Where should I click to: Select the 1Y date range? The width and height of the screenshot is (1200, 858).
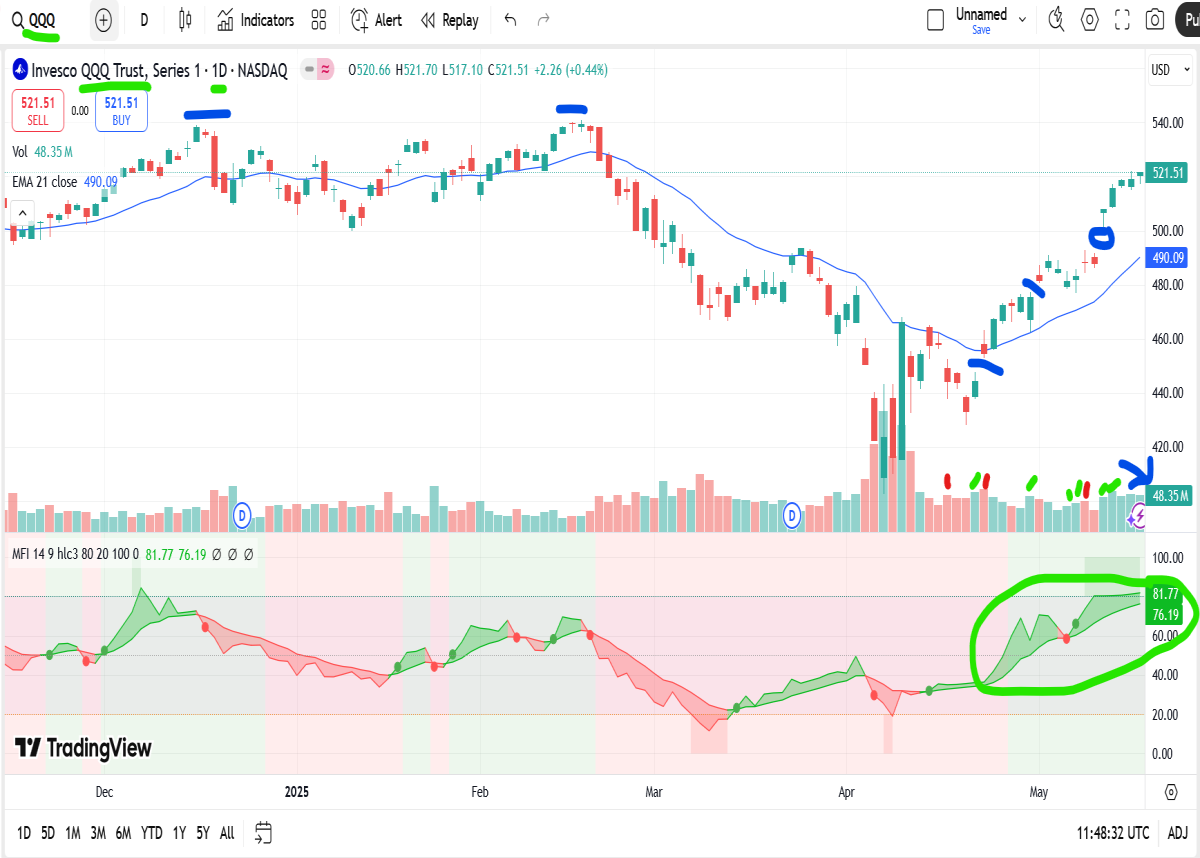point(179,832)
